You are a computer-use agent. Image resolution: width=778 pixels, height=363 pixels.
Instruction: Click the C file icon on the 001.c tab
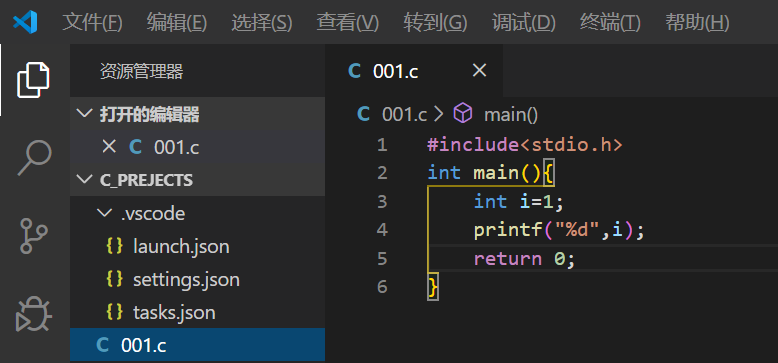[354, 71]
